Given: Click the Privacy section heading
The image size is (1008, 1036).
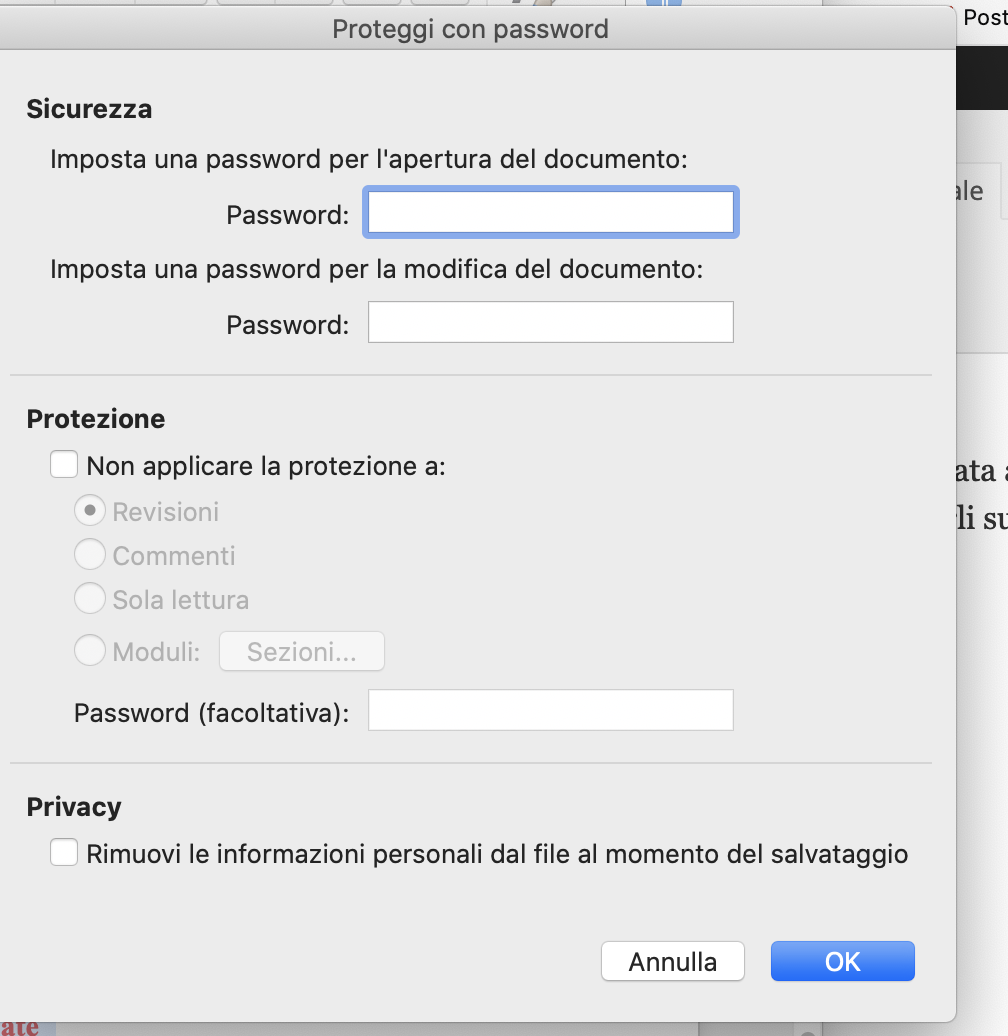Looking at the screenshot, I should [x=74, y=807].
